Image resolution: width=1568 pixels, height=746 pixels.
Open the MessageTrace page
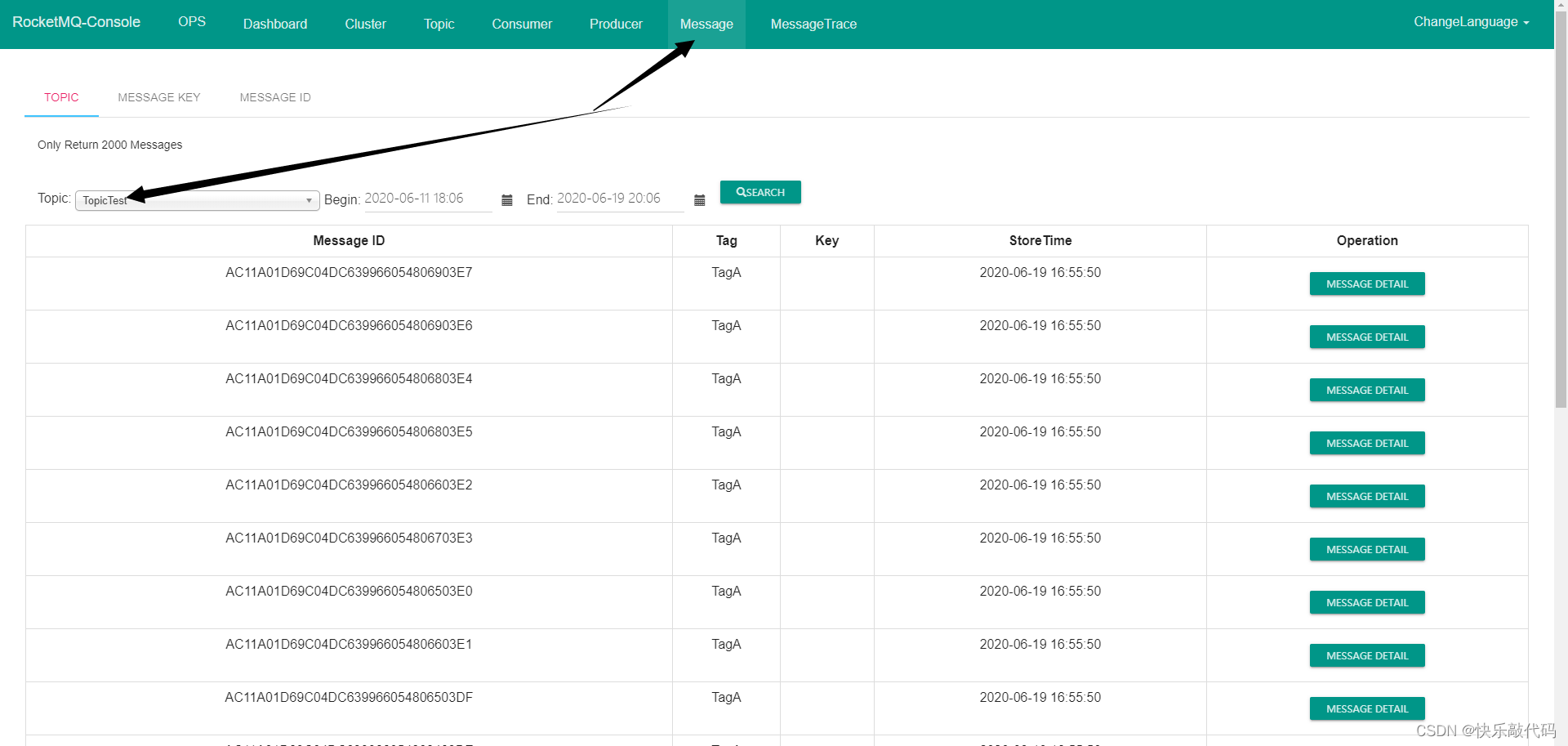click(x=813, y=24)
